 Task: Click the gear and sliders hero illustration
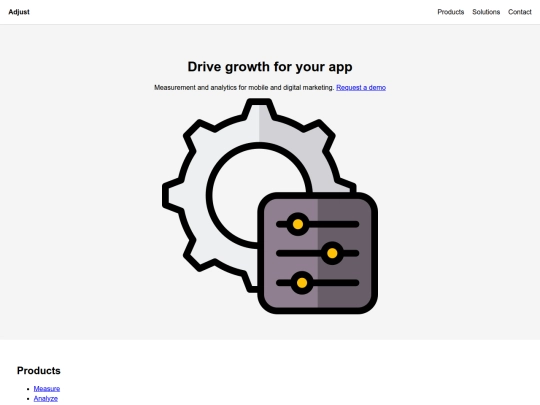pos(270,206)
